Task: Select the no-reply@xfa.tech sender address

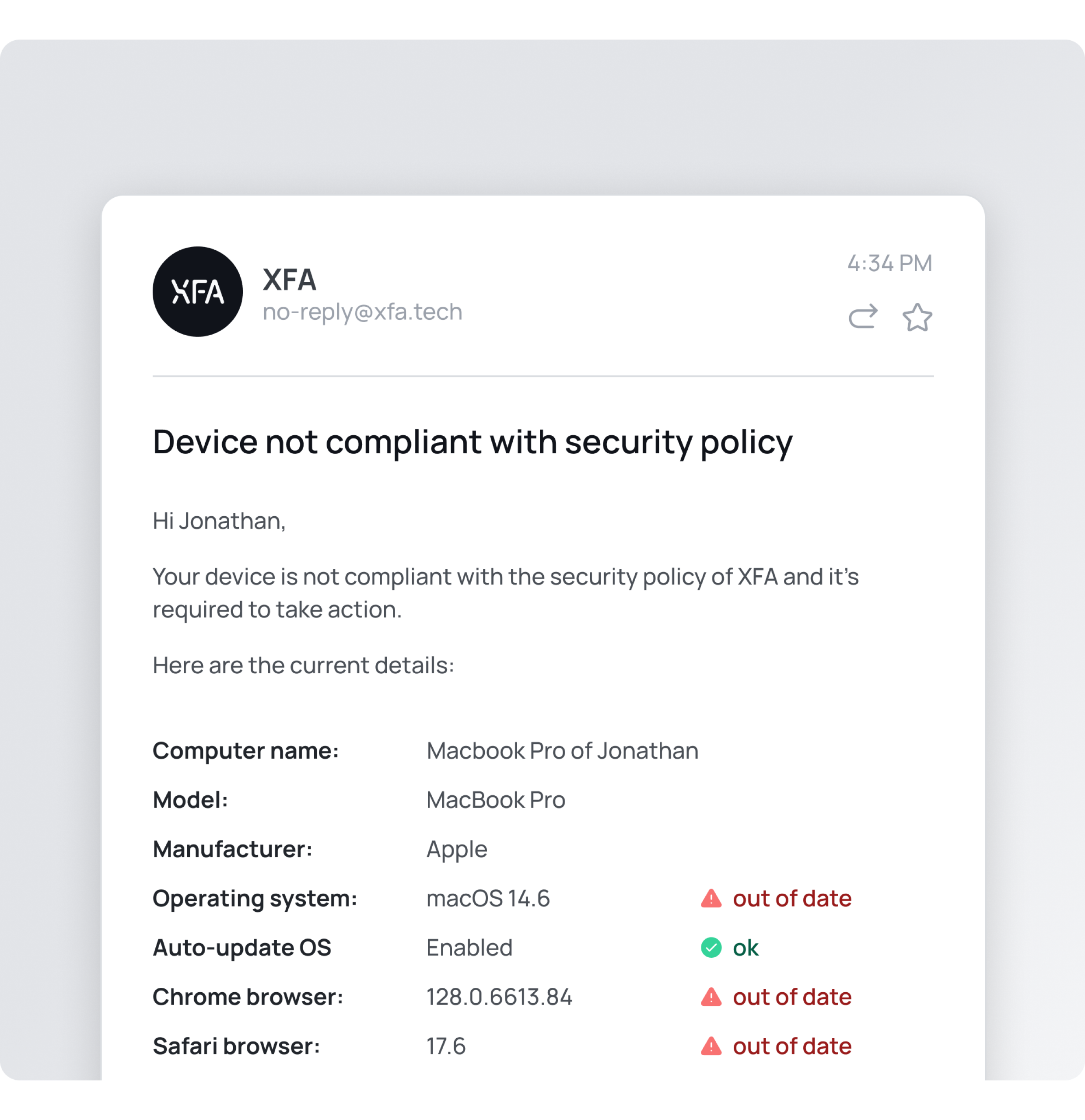Action: [362, 312]
